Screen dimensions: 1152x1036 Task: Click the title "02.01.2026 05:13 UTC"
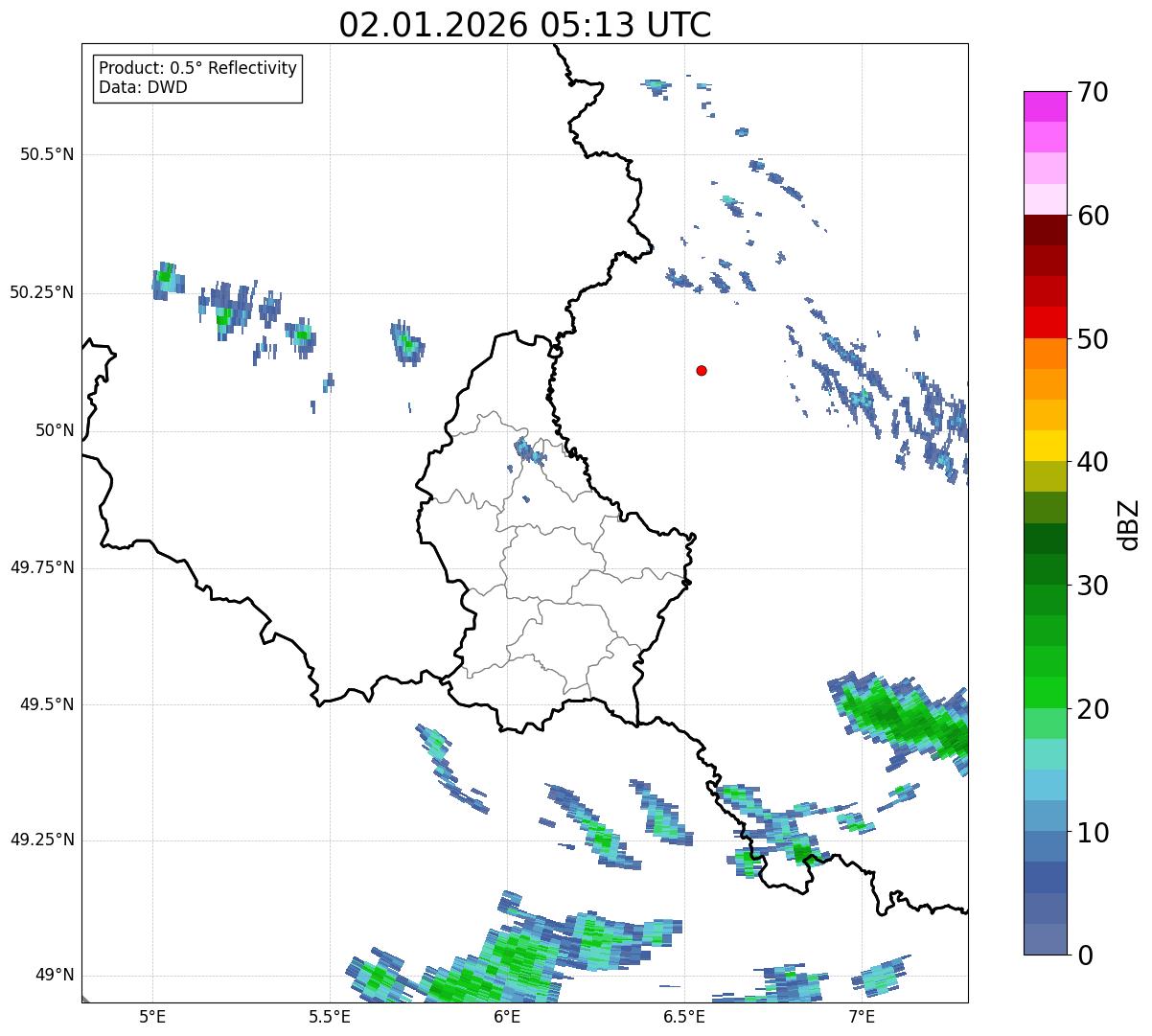(x=525, y=25)
